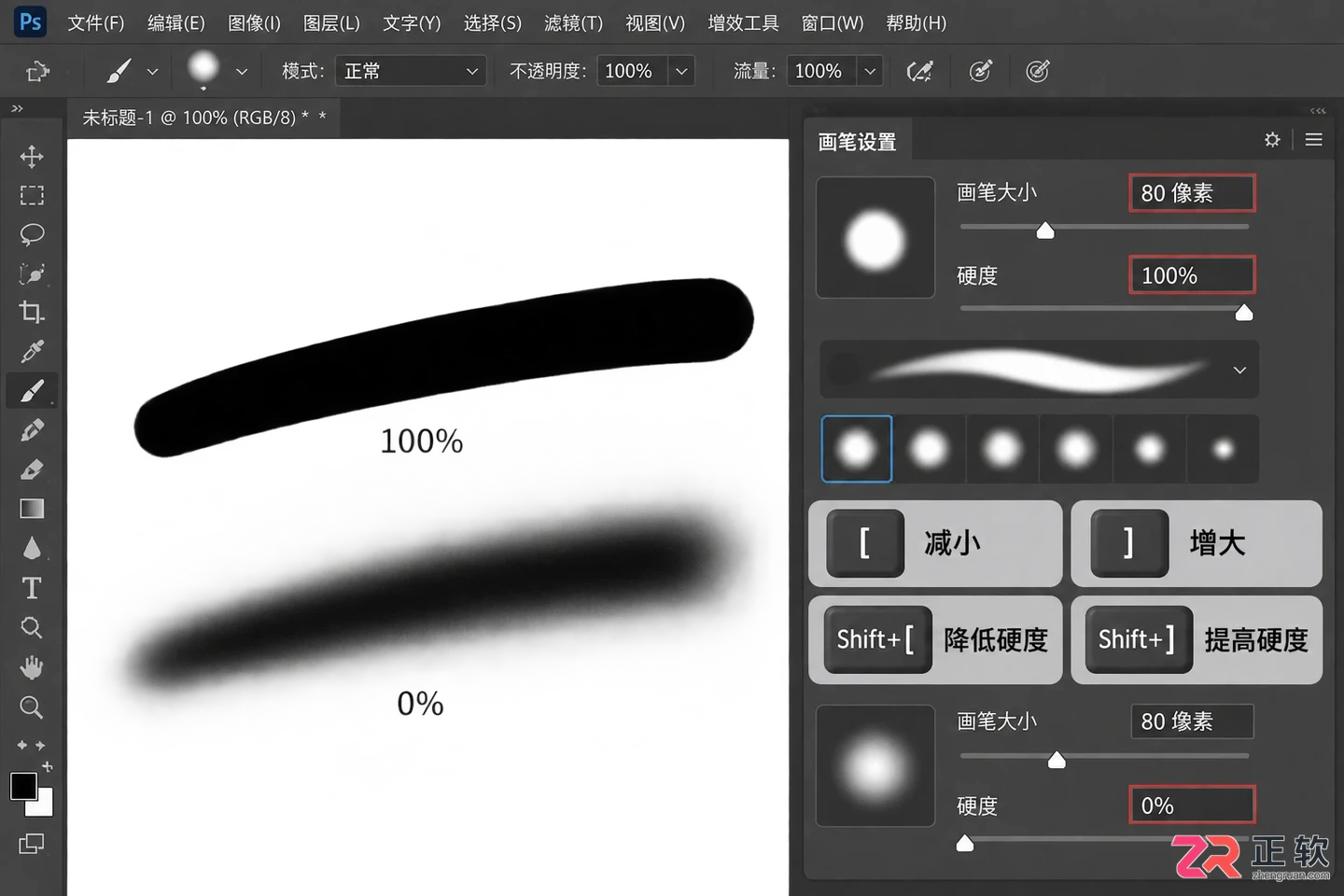The height and width of the screenshot is (896, 1344).
Task: Click the upper 80 像素 size field
Action: point(1192,193)
